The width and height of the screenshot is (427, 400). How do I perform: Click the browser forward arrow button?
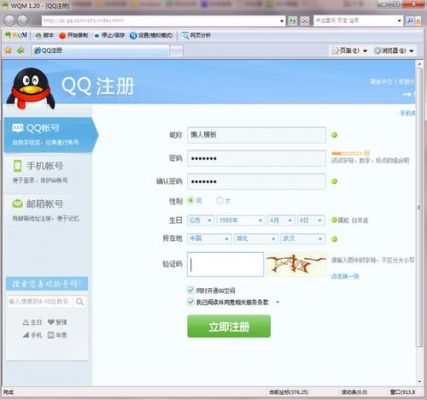(x=22, y=20)
